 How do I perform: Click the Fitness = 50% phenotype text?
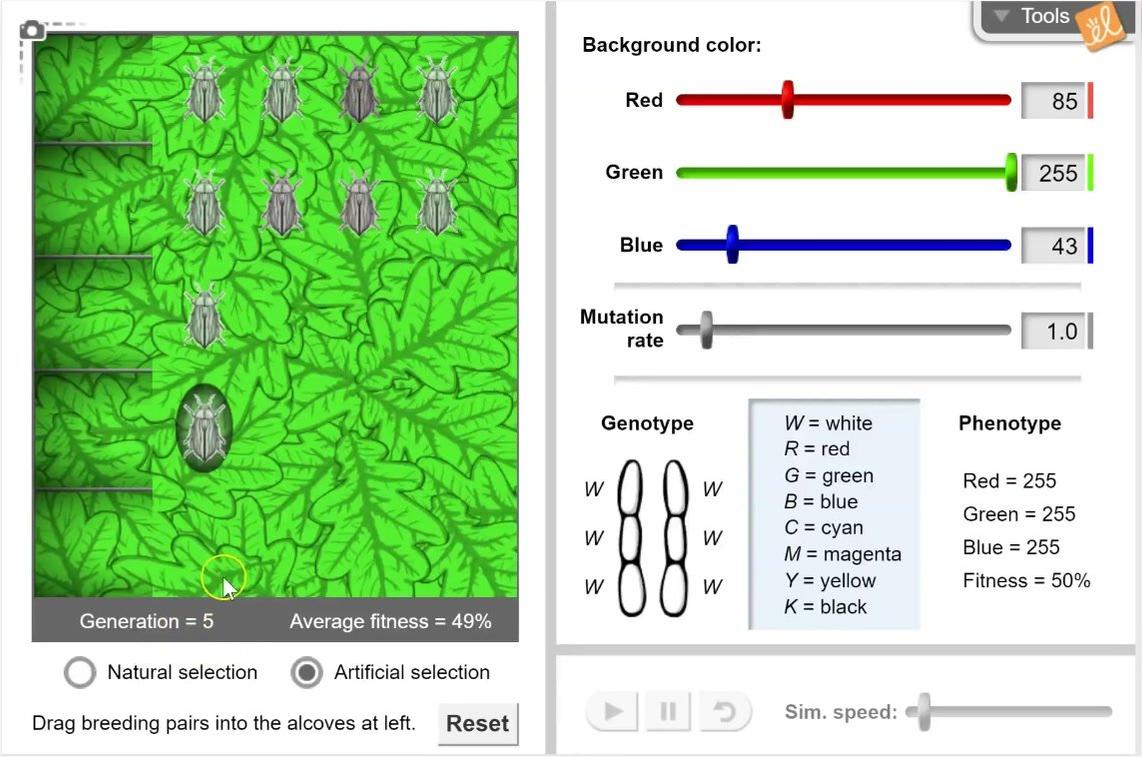(1026, 581)
